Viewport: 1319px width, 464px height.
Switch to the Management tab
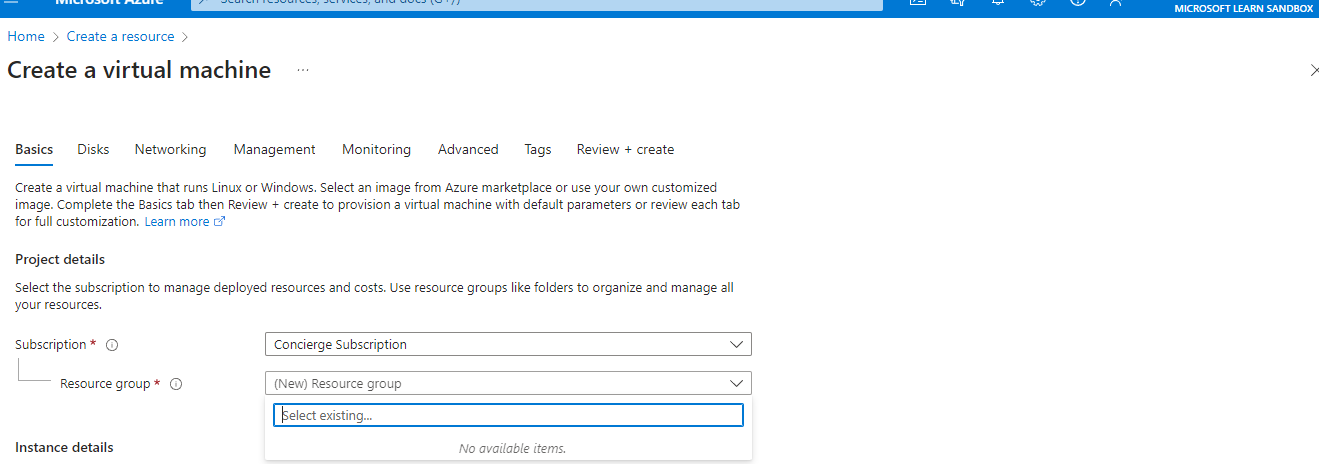pyautogui.click(x=274, y=149)
